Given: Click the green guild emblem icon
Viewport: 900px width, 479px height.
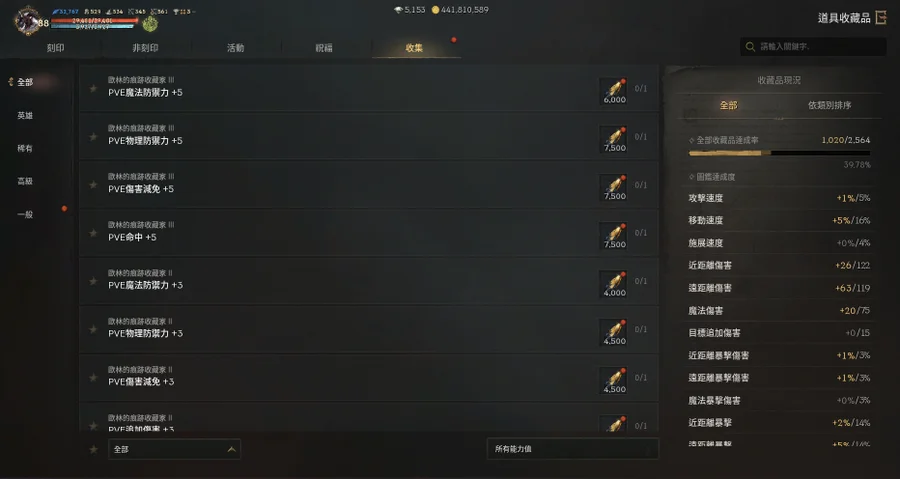Looking at the screenshot, I should (x=150, y=24).
